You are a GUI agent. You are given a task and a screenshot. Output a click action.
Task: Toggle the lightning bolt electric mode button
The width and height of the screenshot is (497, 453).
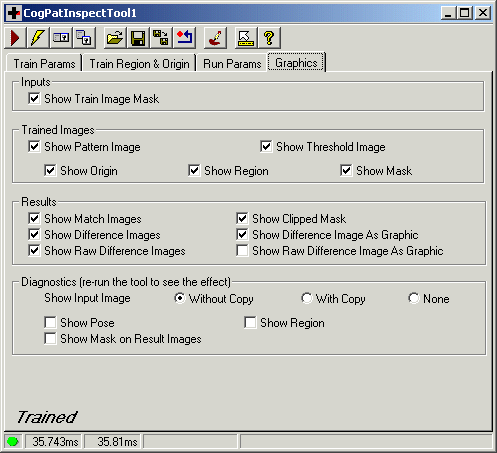(38, 38)
